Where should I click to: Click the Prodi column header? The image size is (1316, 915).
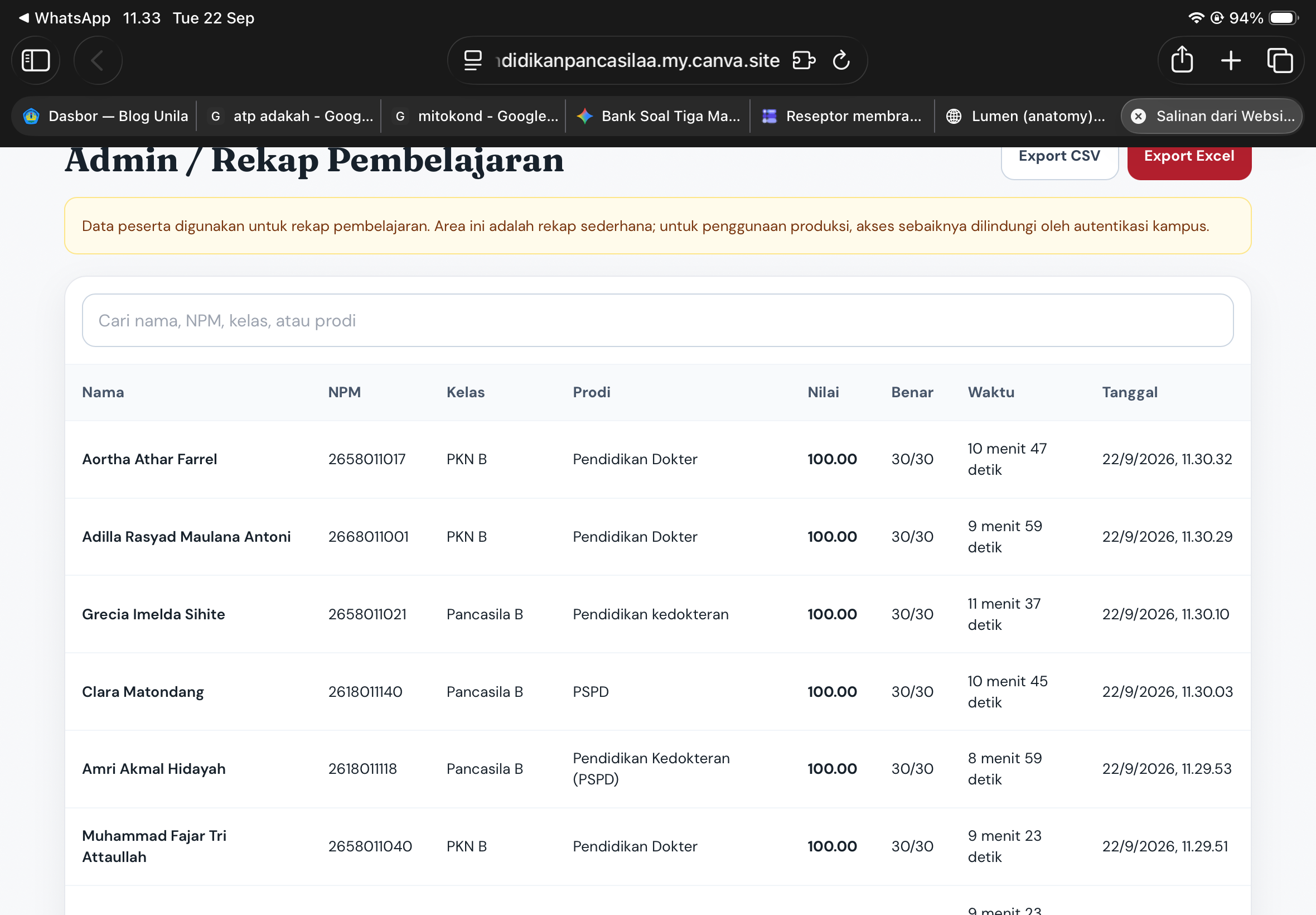pos(591,392)
